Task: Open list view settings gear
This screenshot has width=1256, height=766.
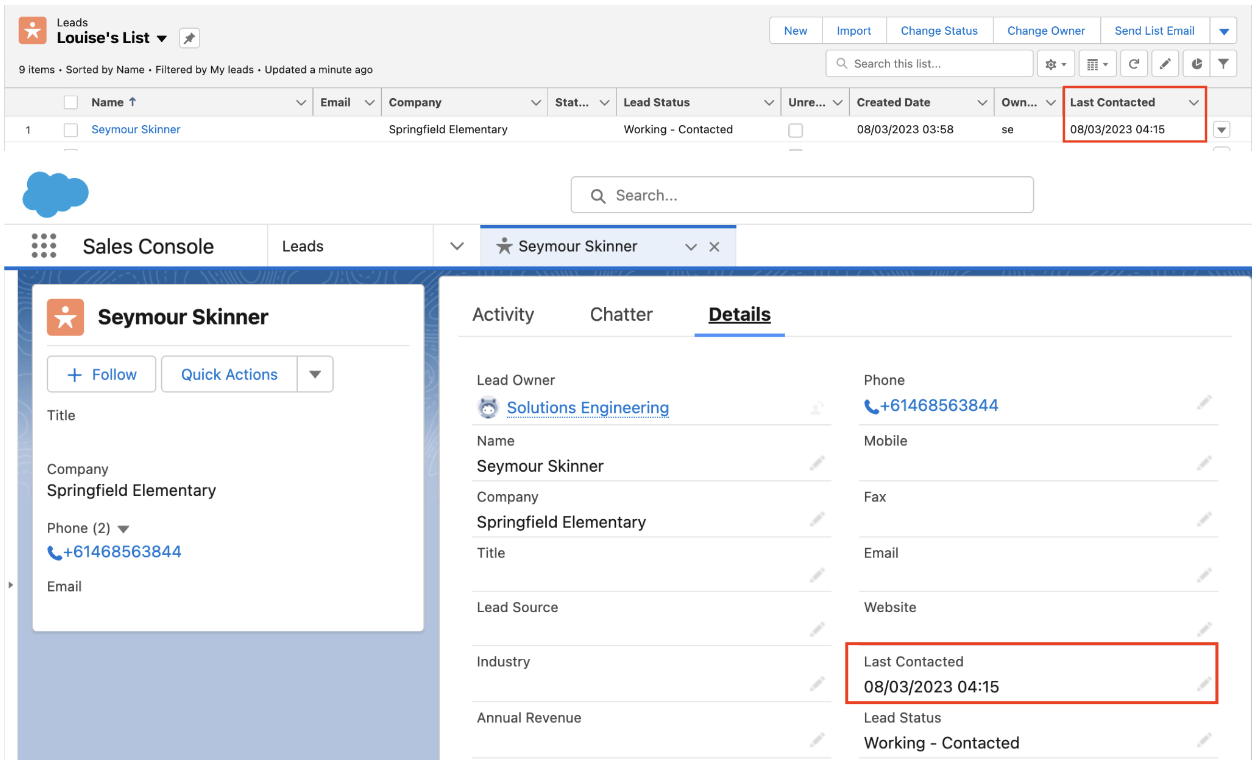Action: coord(1056,64)
